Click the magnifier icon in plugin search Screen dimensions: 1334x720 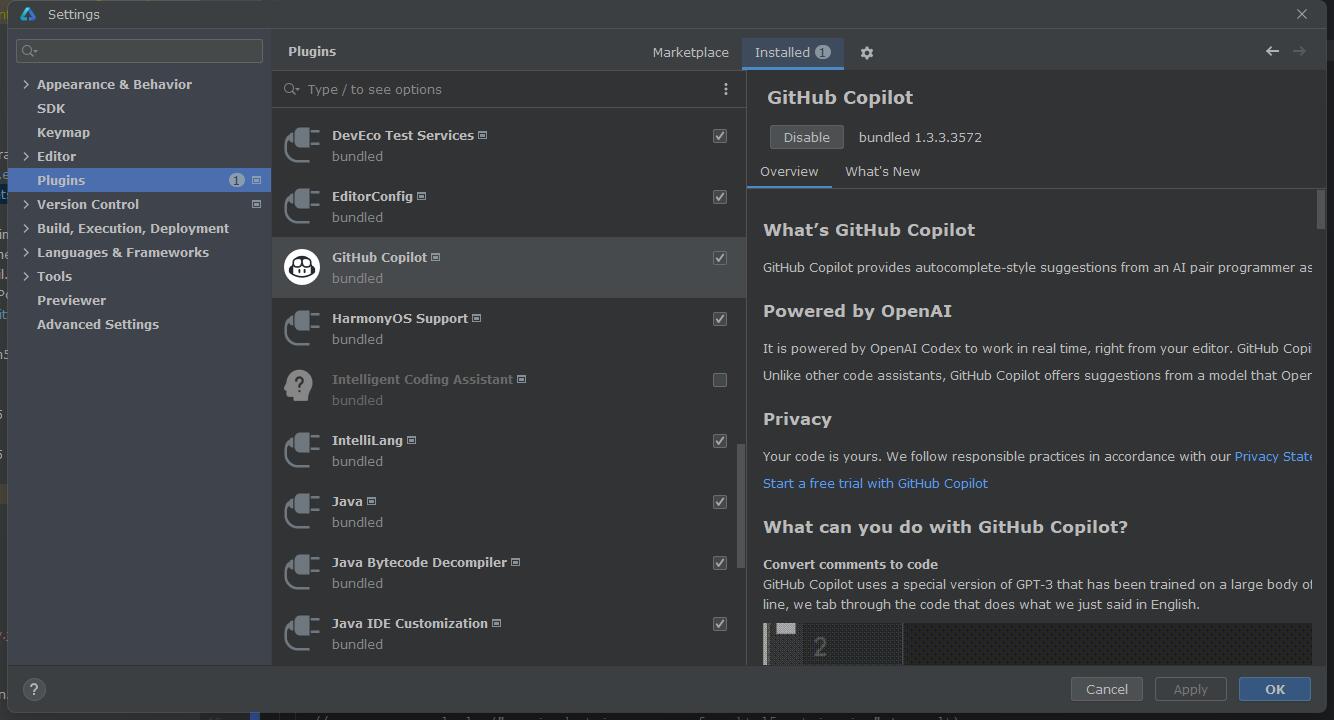coord(291,89)
